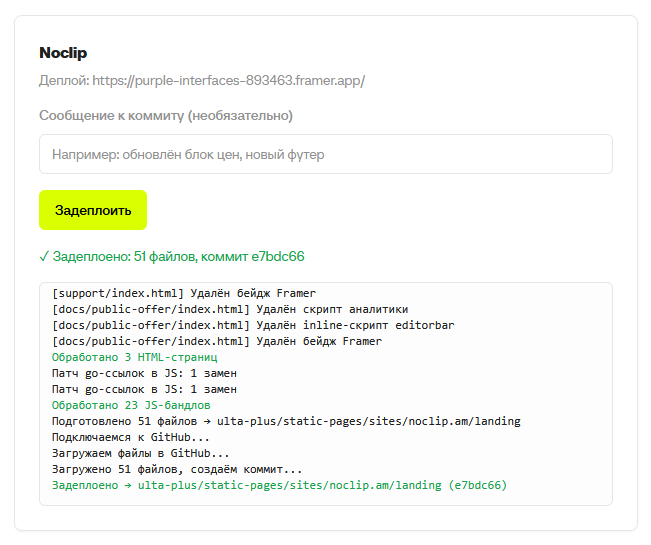The width and height of the screenshot is (651, 545).
Task: Click the yellow Задеплоить button
Action: click(93, 210)
